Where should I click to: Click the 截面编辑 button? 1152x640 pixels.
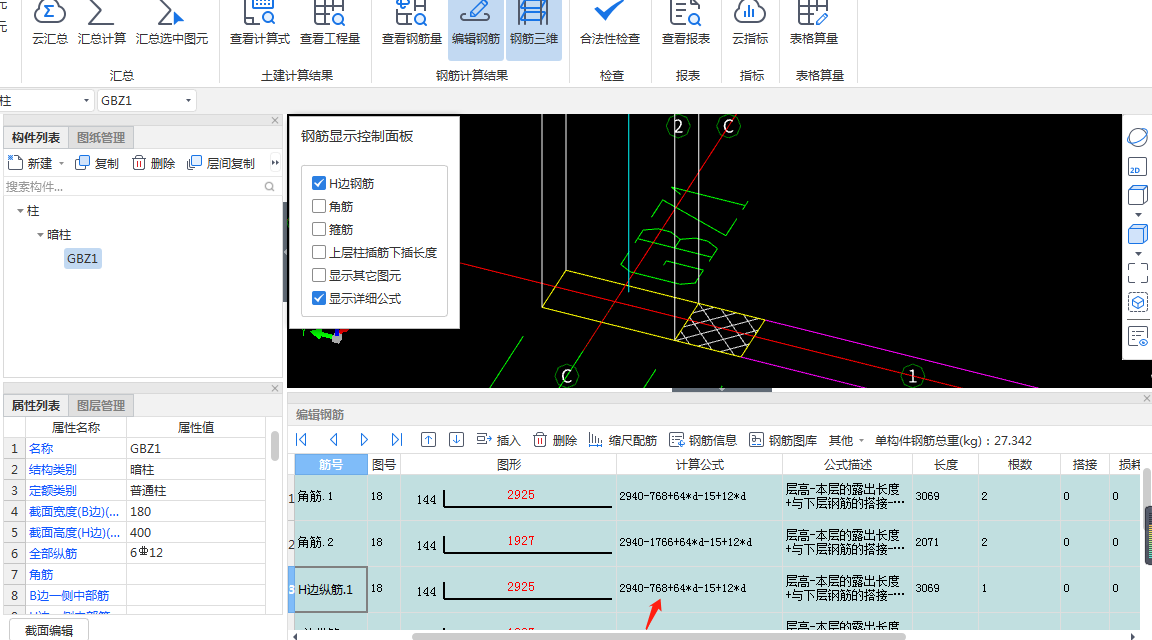coord(48,630)
